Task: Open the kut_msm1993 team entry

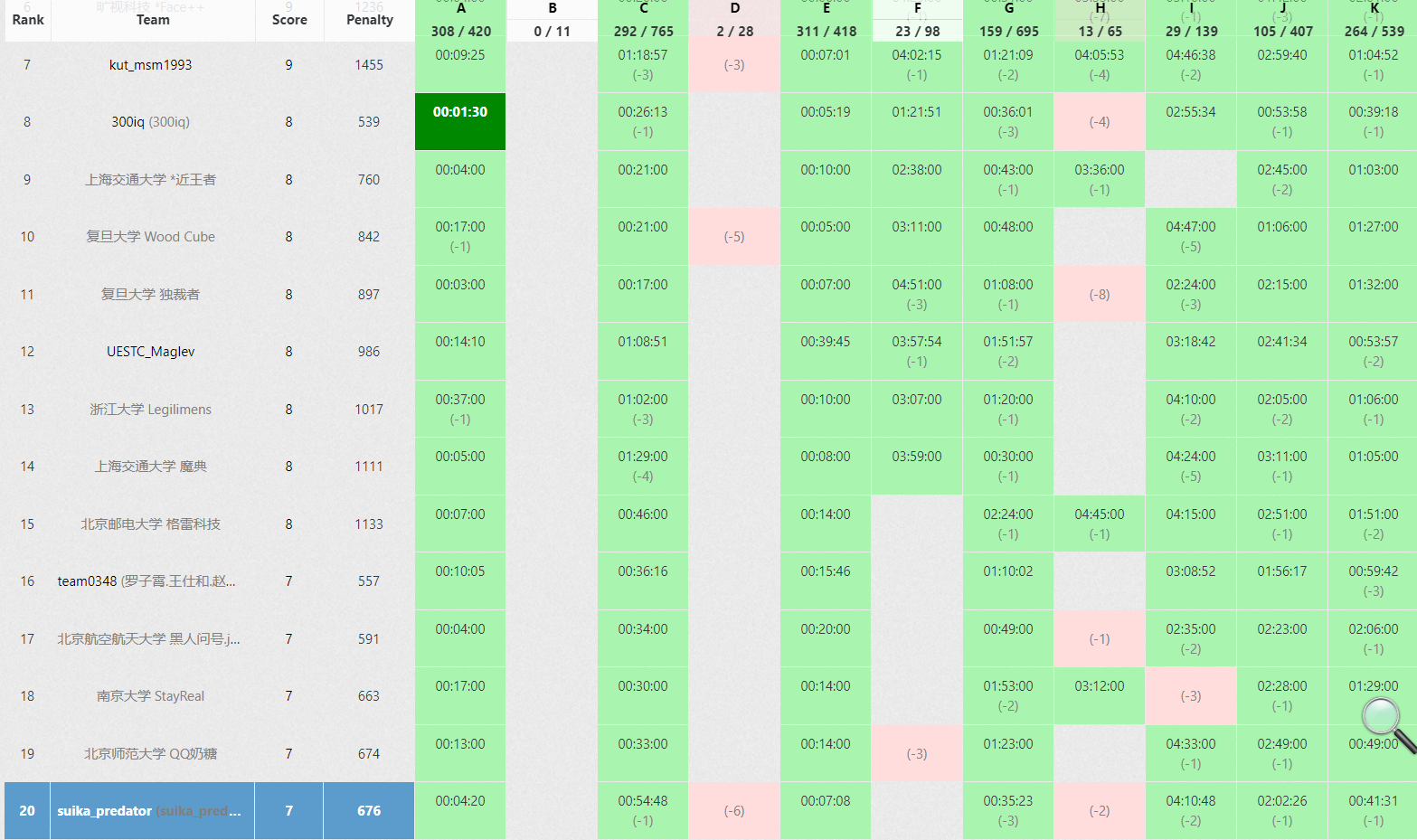Action: point(150,65)
